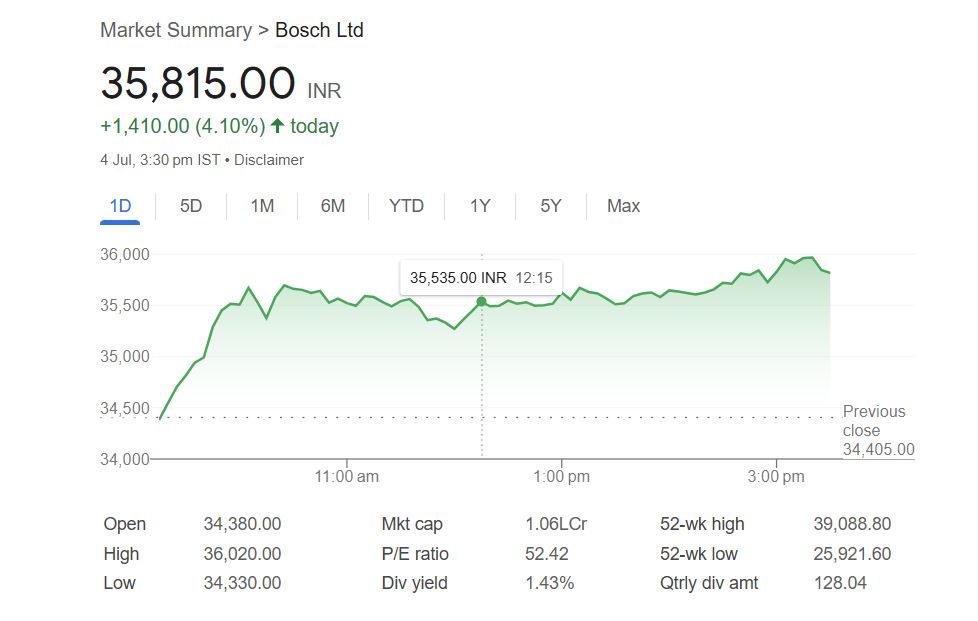This screenshot has width=978, height=621.
Task: Switch to the 5D chart tab
Action: (191, 206)
